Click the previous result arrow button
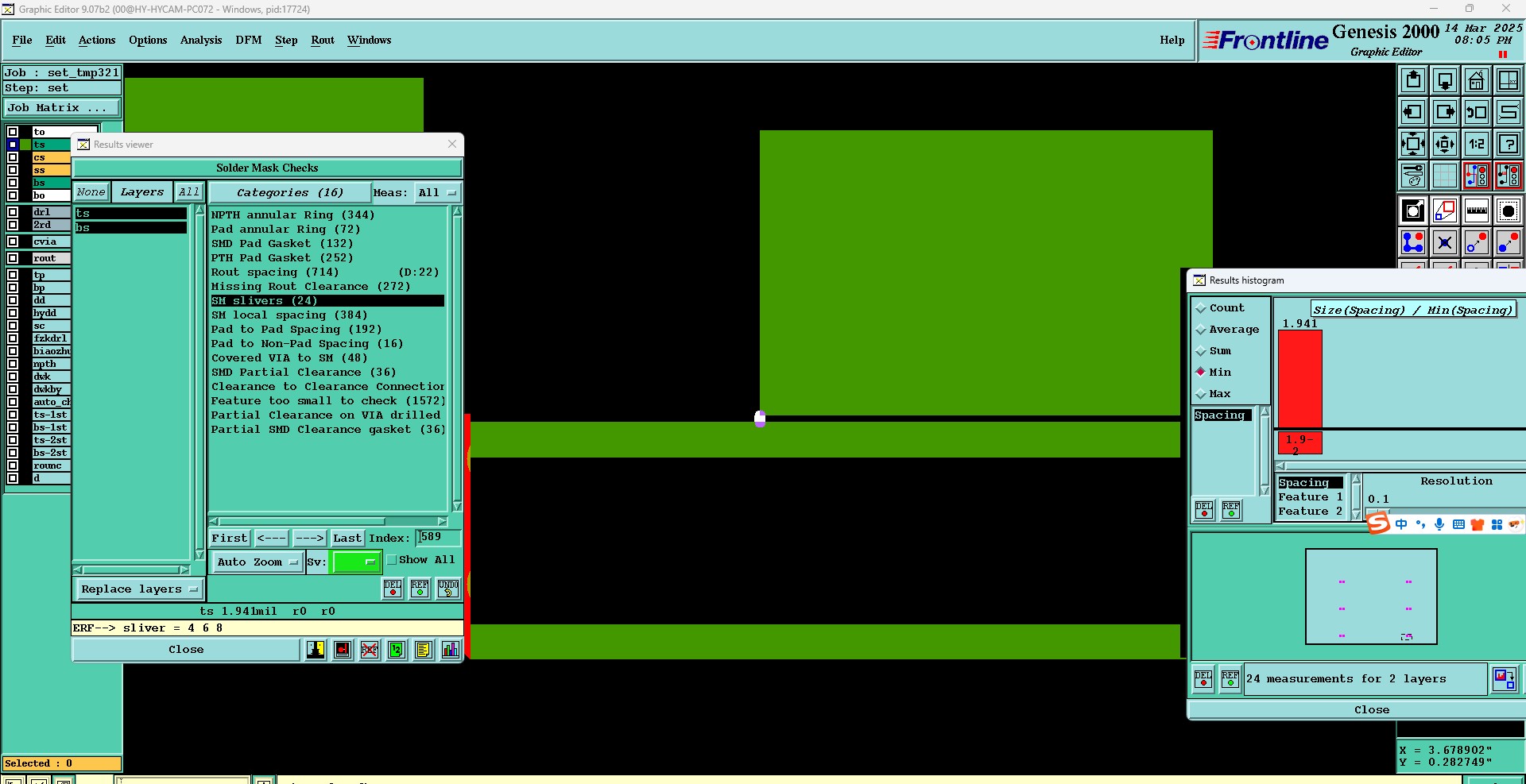This screenshot has width=1526, height=784. coord(271,538)
